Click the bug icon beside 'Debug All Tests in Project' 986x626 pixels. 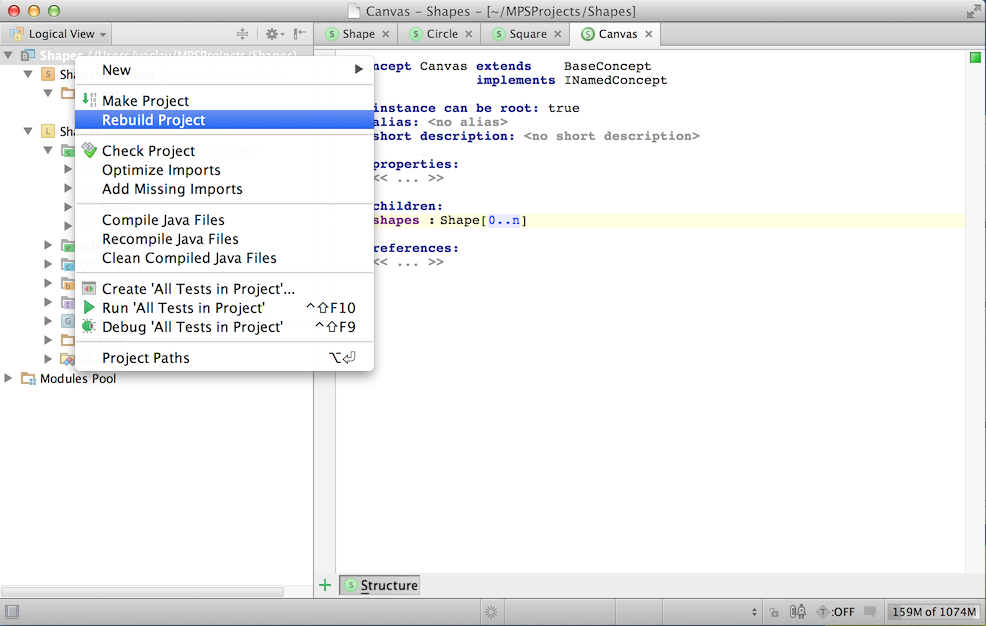click(89, 327)
